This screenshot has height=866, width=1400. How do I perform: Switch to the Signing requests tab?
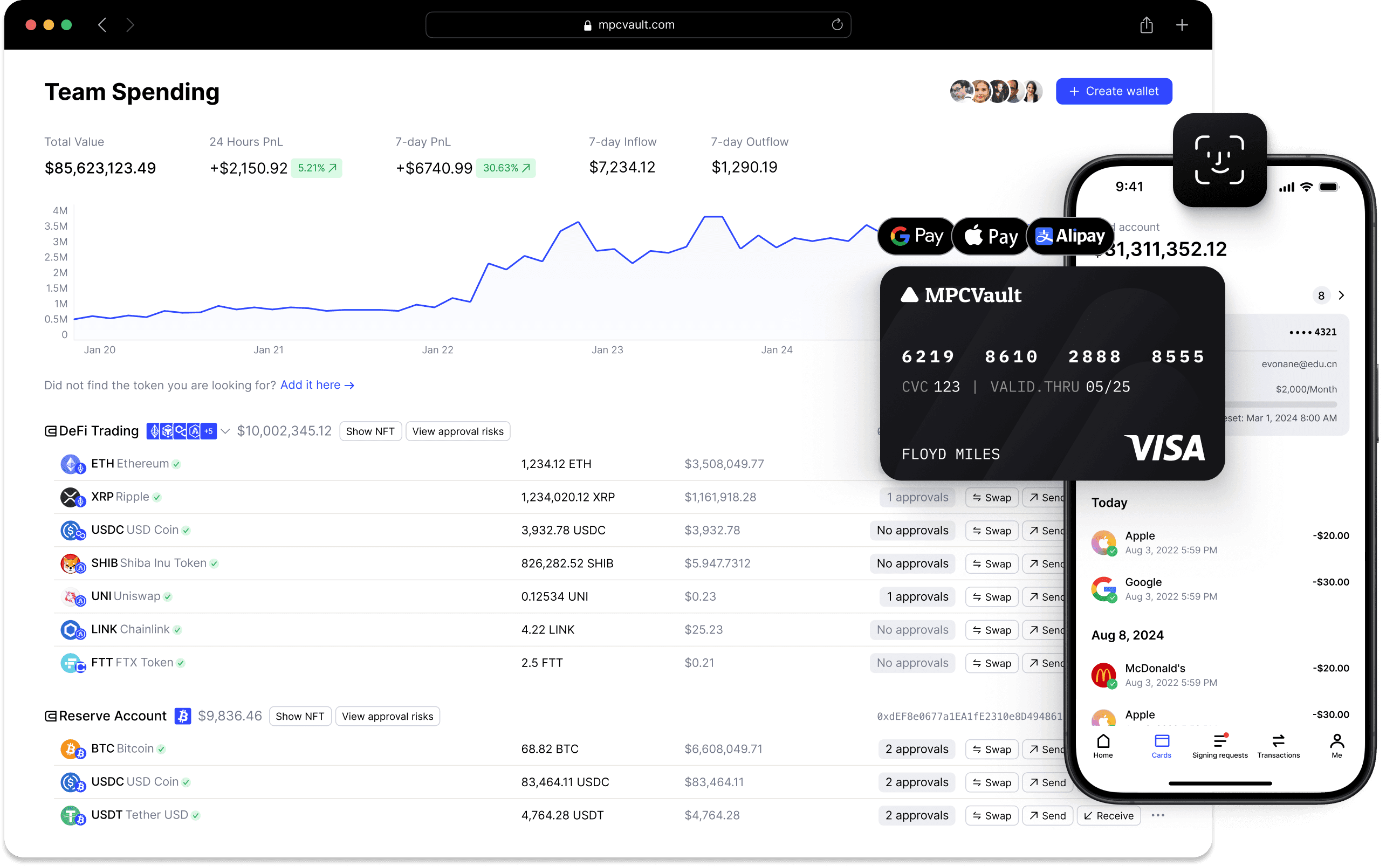[x=1219, y=746]
